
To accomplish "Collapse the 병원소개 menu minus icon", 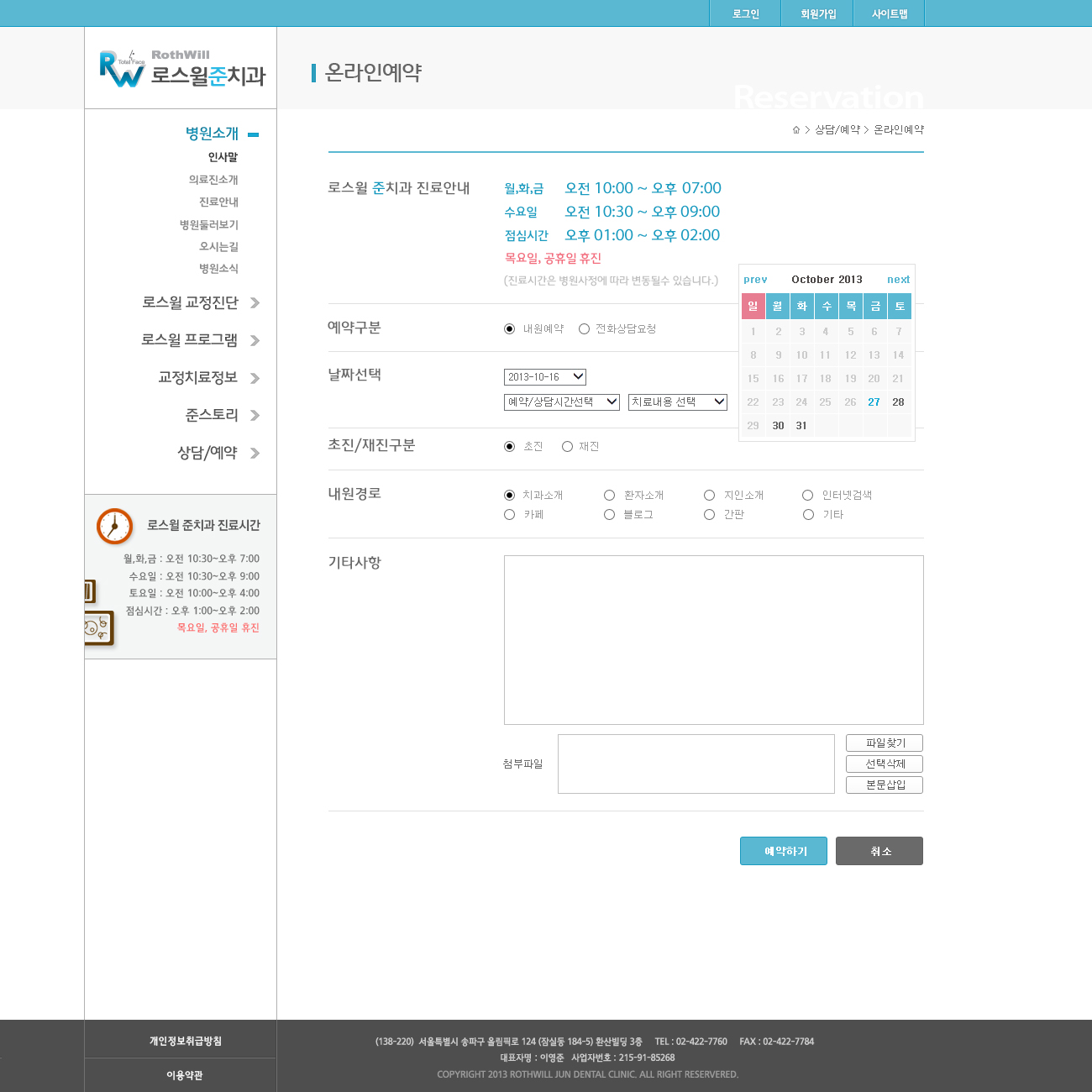I will click(x=253, y=134).
